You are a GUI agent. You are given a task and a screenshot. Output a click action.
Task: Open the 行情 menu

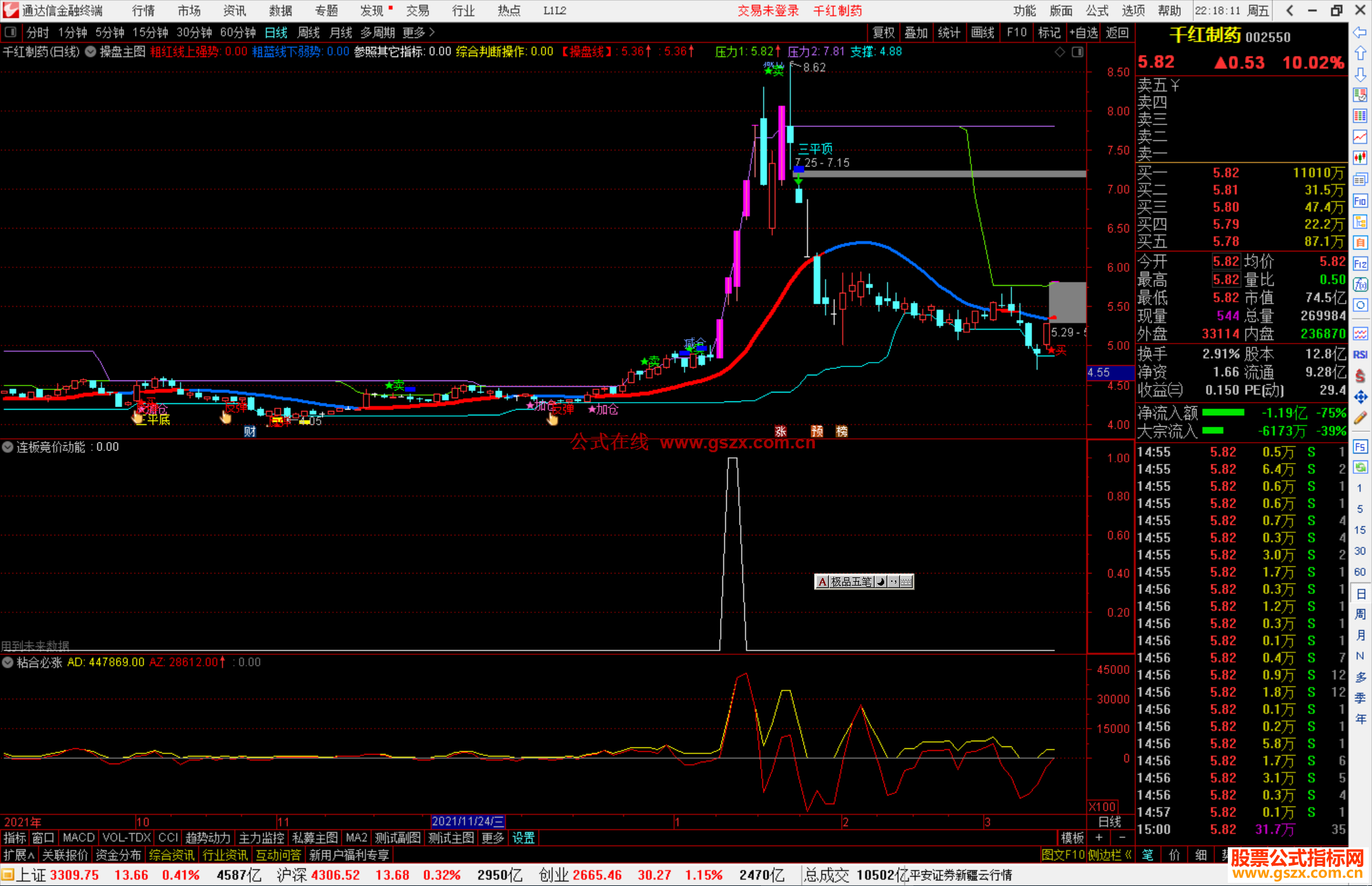point(143,10)
